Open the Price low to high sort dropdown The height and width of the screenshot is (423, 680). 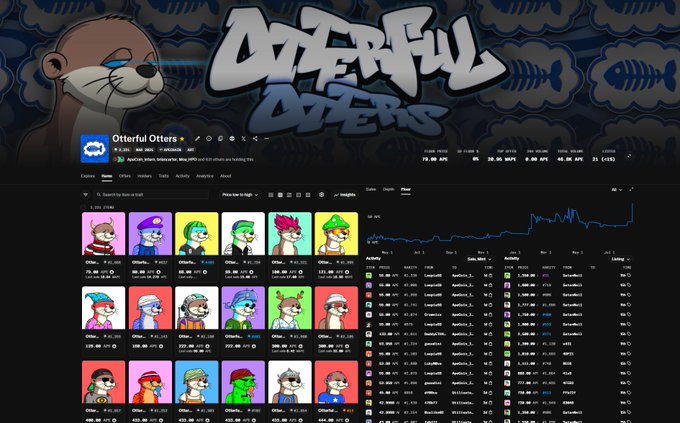240,195
